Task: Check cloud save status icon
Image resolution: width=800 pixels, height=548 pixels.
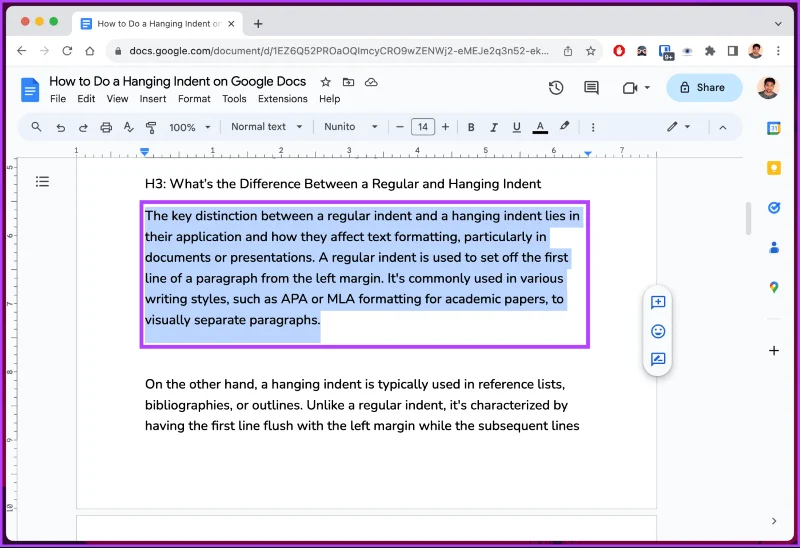Action: [371, 82]
